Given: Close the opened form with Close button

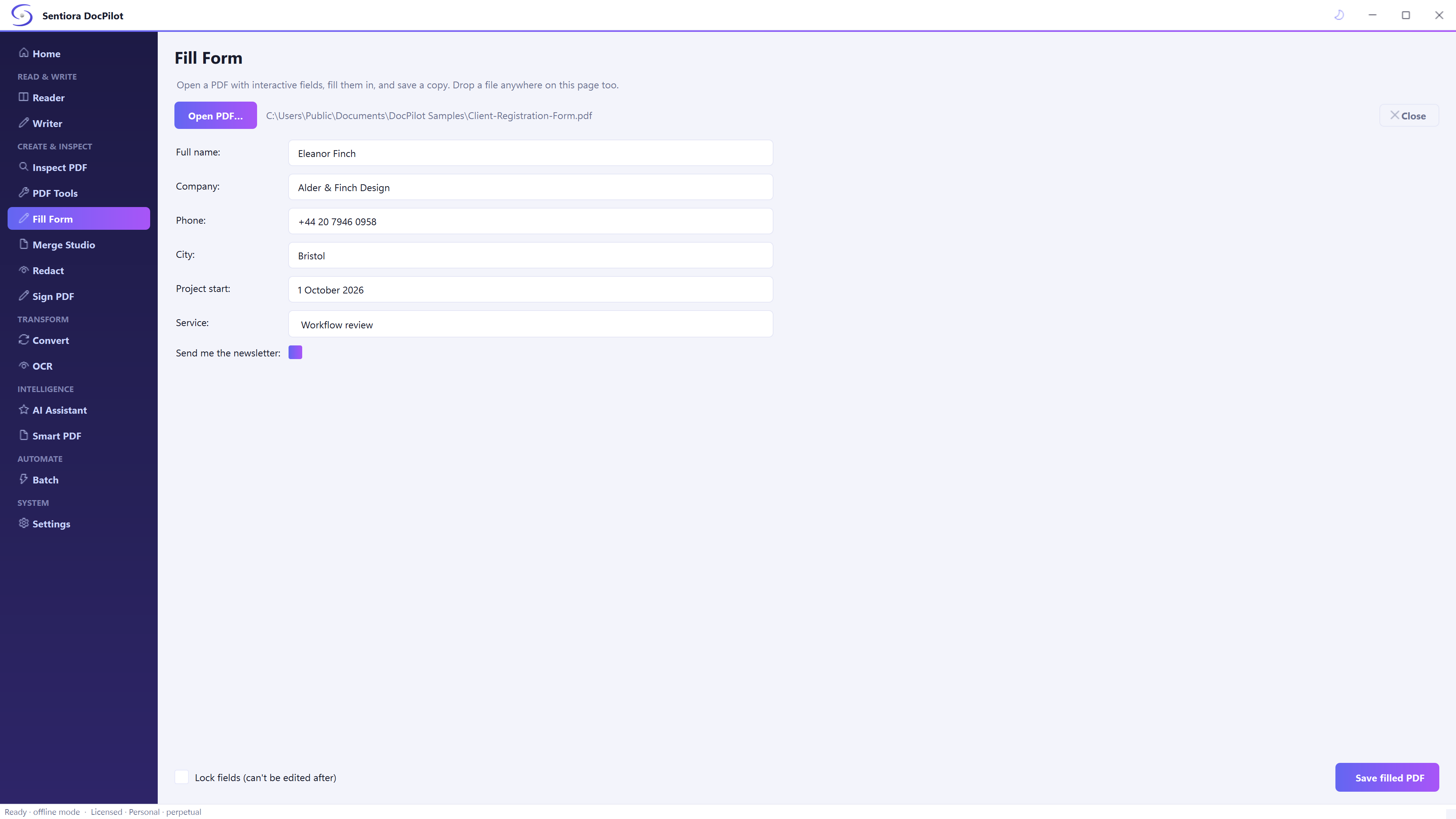Looking at the screenshot, I should (1409, 116).
